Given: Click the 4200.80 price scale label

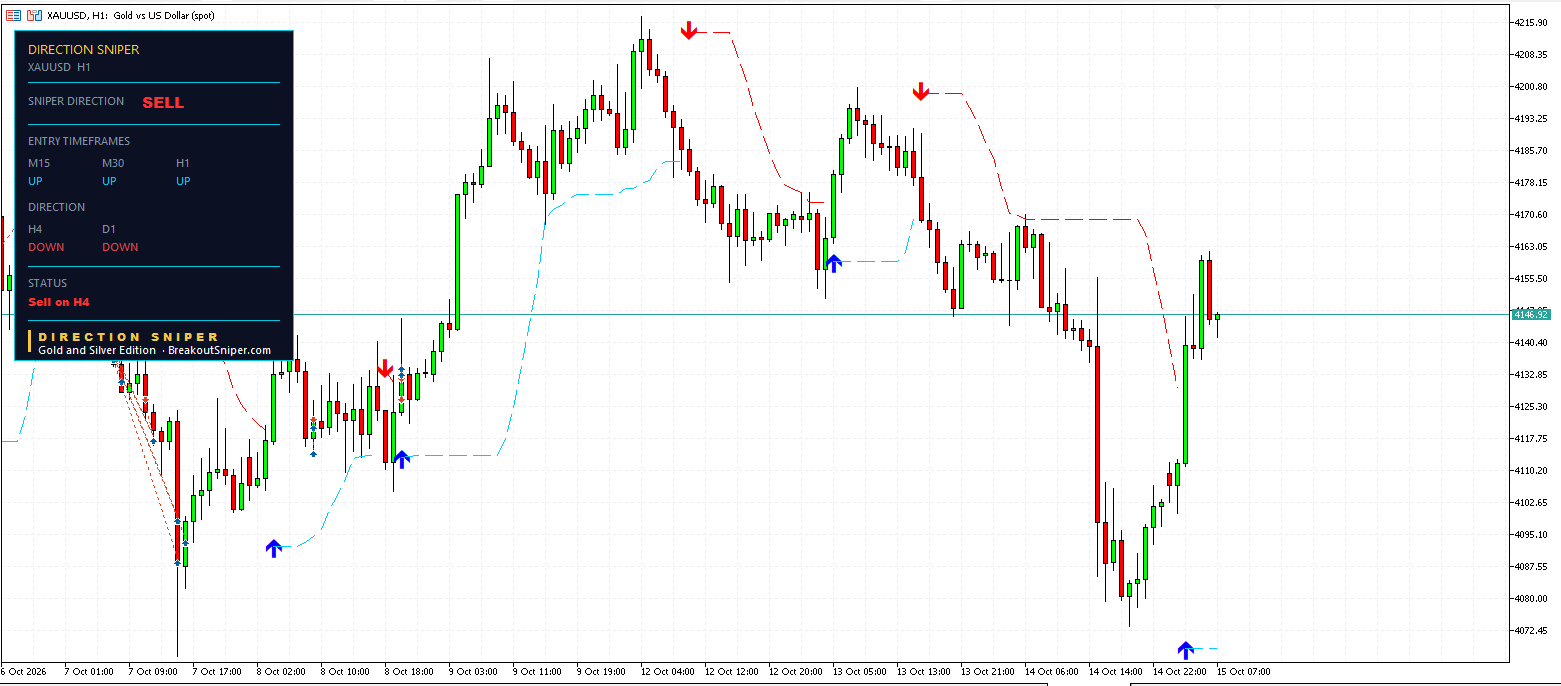Looking at the screenshot, I should click(1531, 86).
